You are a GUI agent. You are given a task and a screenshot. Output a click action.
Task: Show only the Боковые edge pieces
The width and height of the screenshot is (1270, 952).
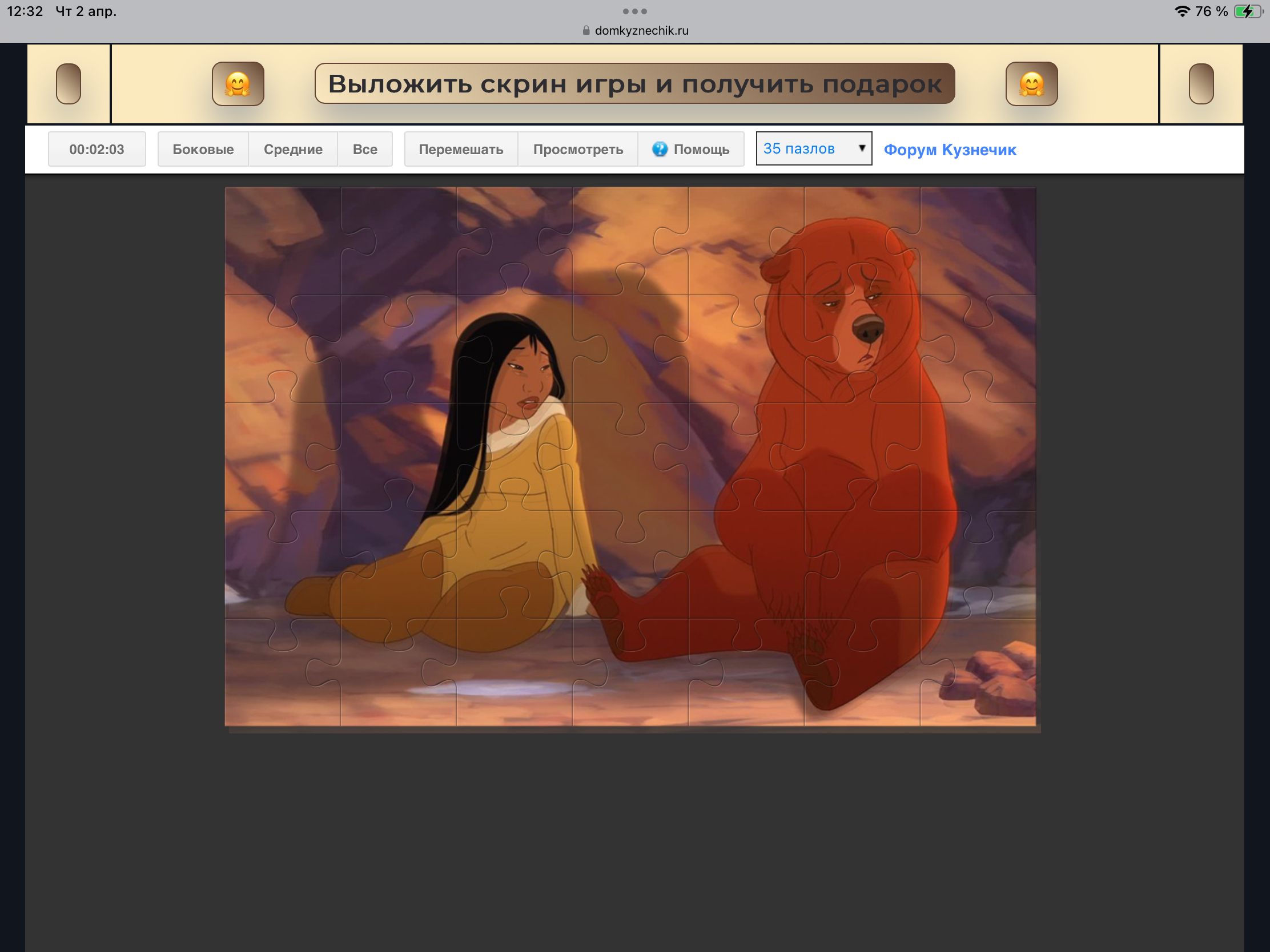tap(203, 149)
